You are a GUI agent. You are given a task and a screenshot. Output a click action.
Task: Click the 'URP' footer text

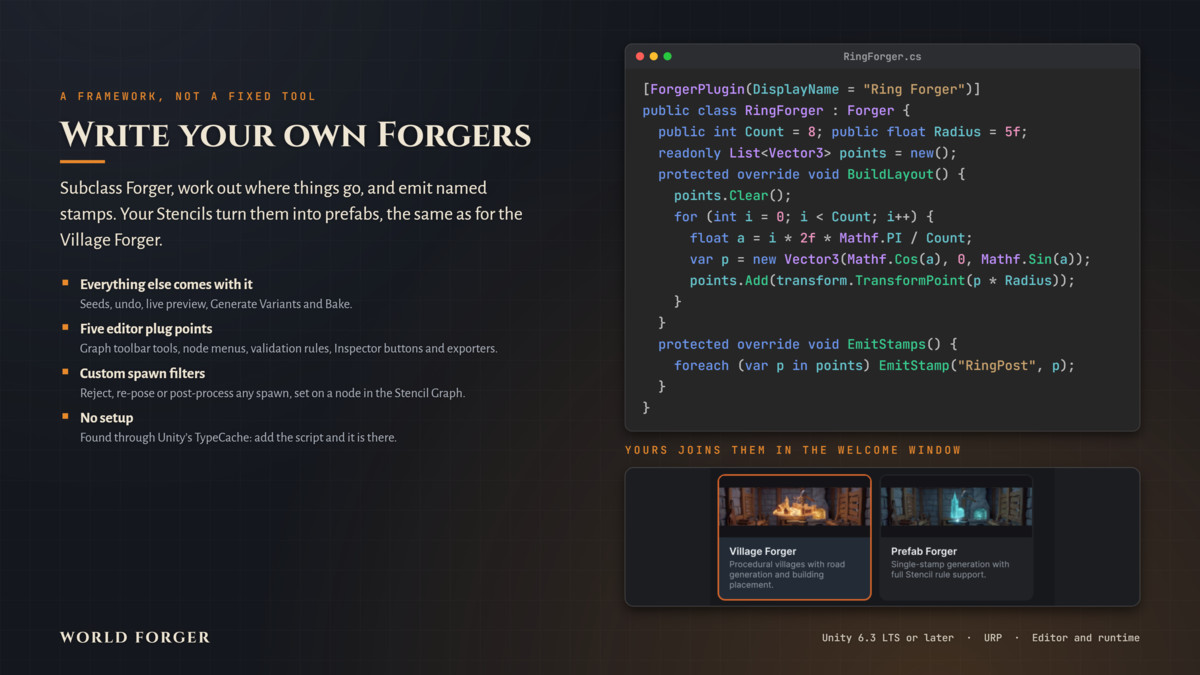(x=993, y=638)
